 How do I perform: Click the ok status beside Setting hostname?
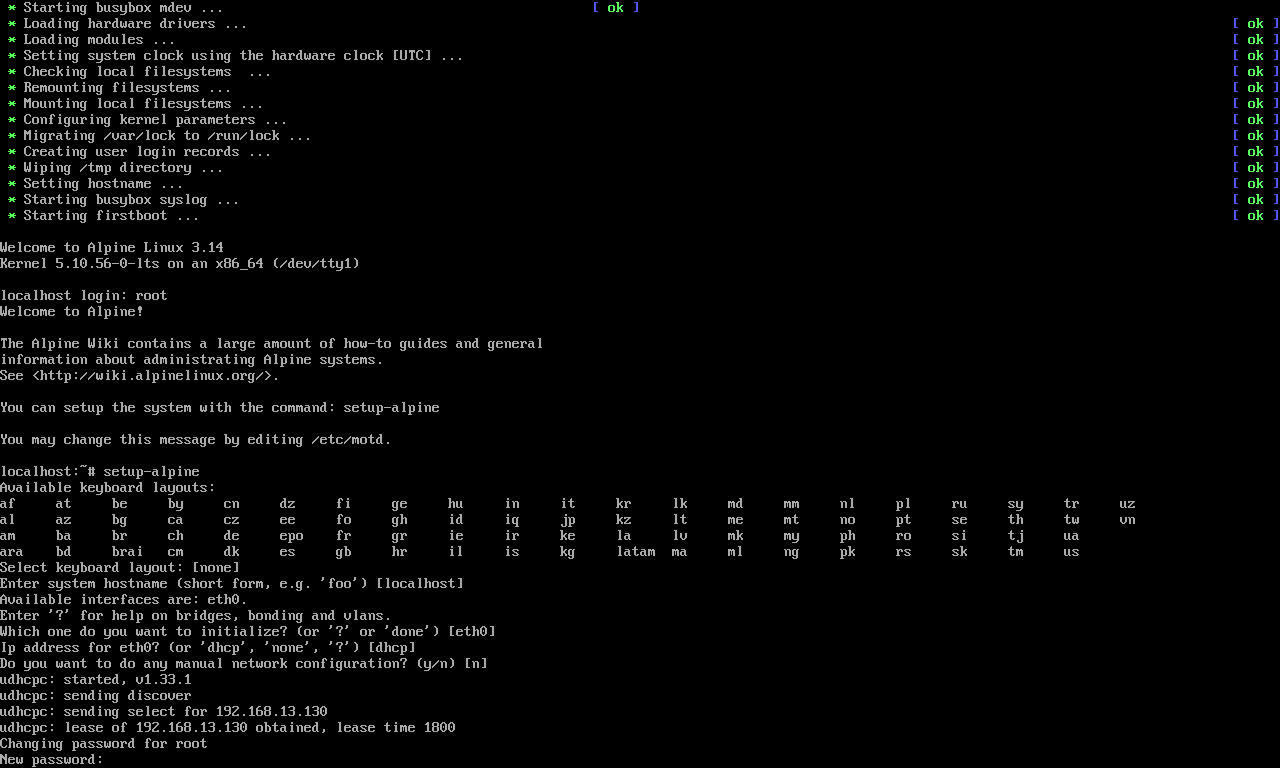[1255, 183]
